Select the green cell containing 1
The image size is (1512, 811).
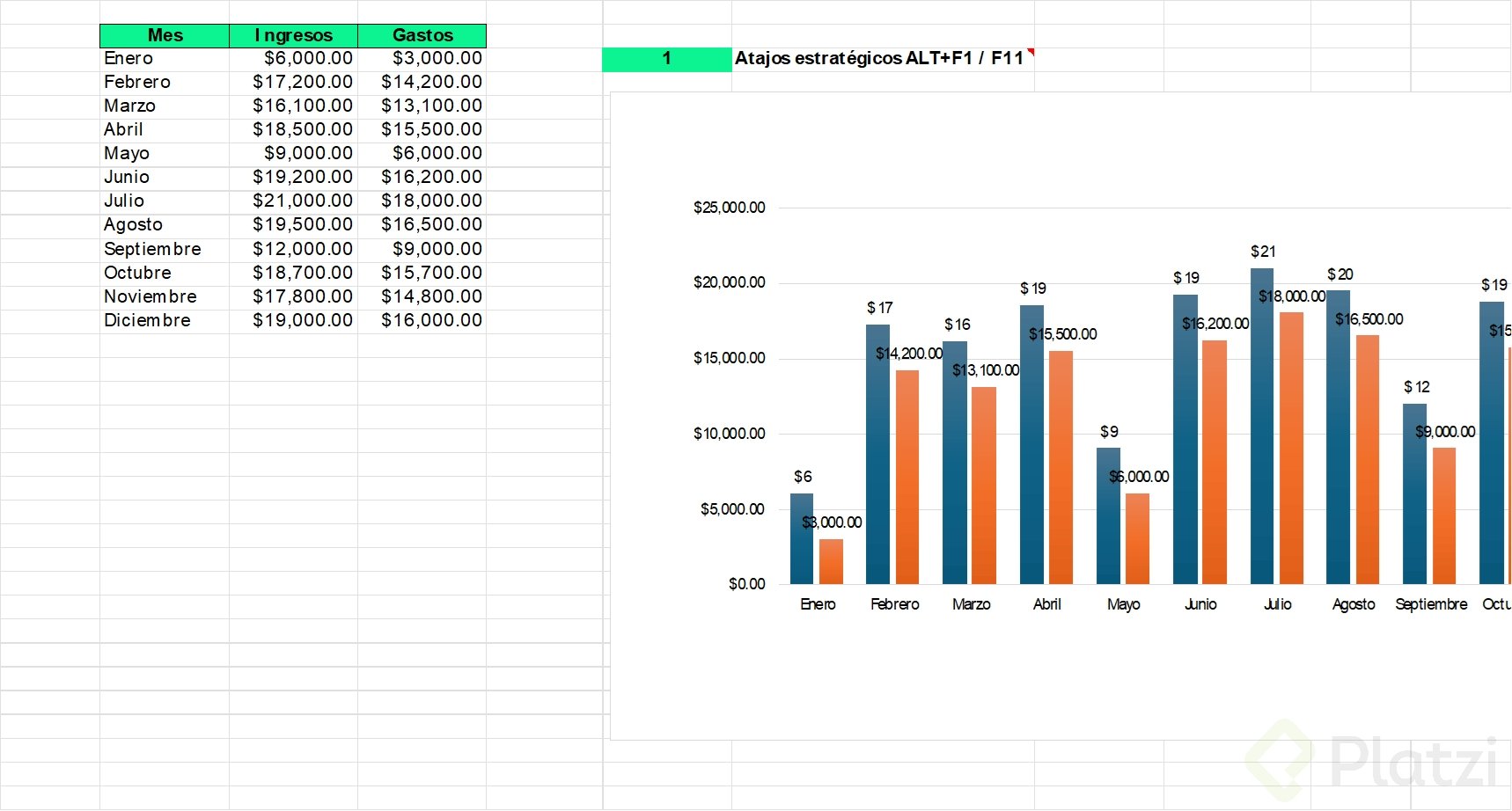(667, 59)
